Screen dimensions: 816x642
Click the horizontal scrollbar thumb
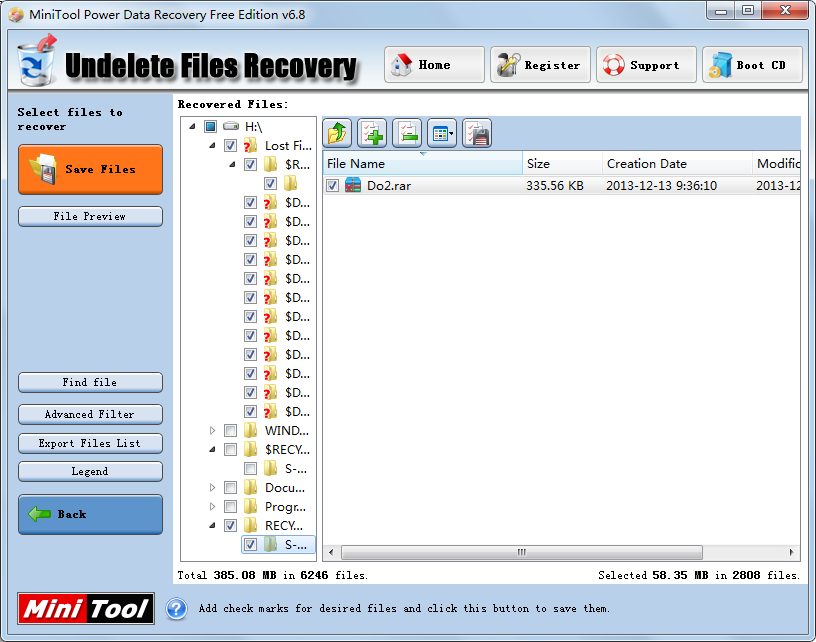(x=522, y=552)
